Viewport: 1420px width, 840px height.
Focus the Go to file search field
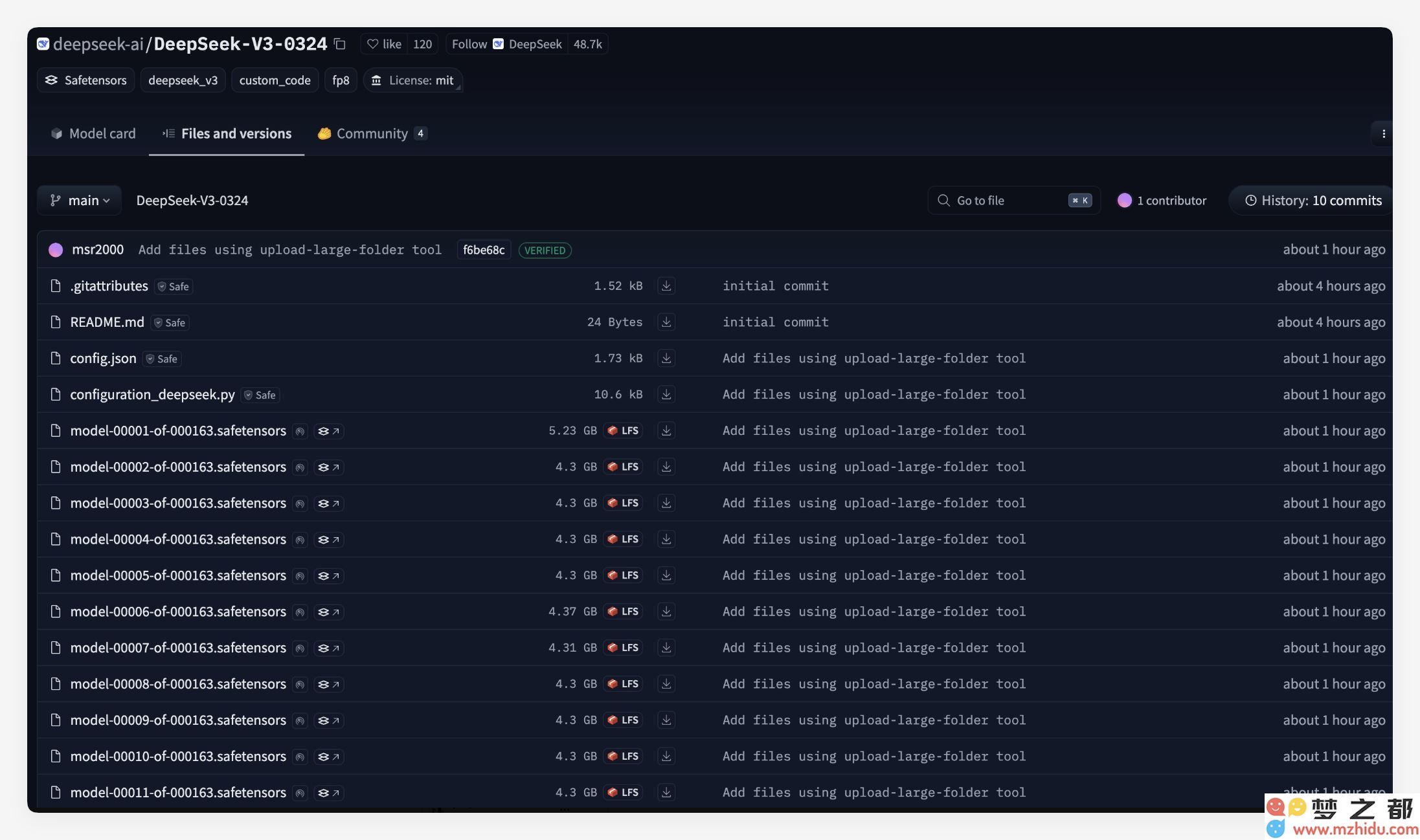click(x=1014, y=201)
